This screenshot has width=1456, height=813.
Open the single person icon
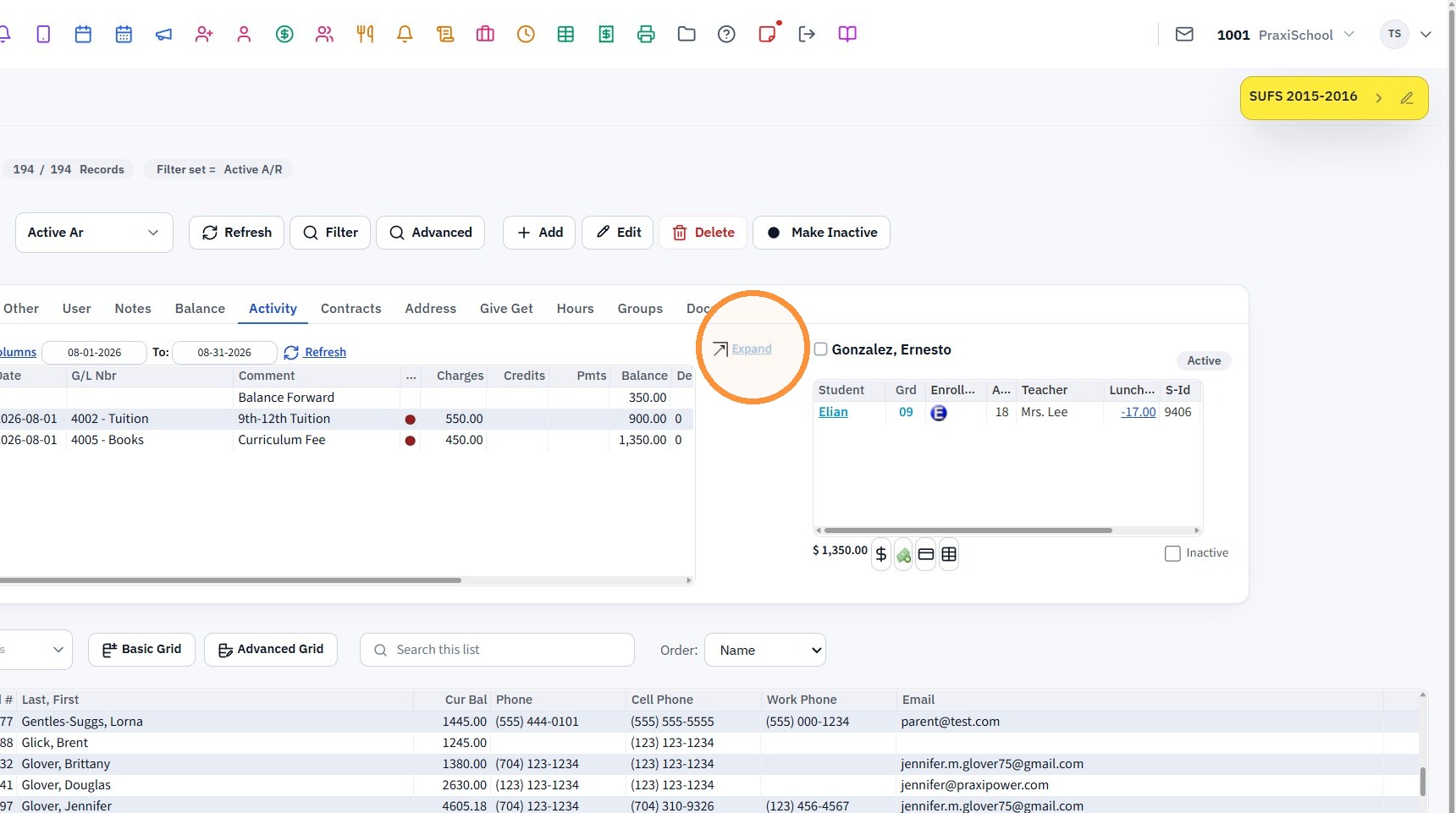244,34
